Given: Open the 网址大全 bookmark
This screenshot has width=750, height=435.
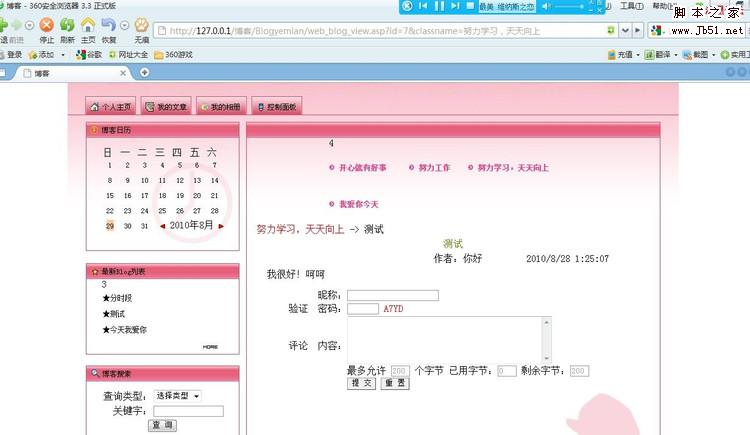Looking at the screenshot, I should (128, 55).
